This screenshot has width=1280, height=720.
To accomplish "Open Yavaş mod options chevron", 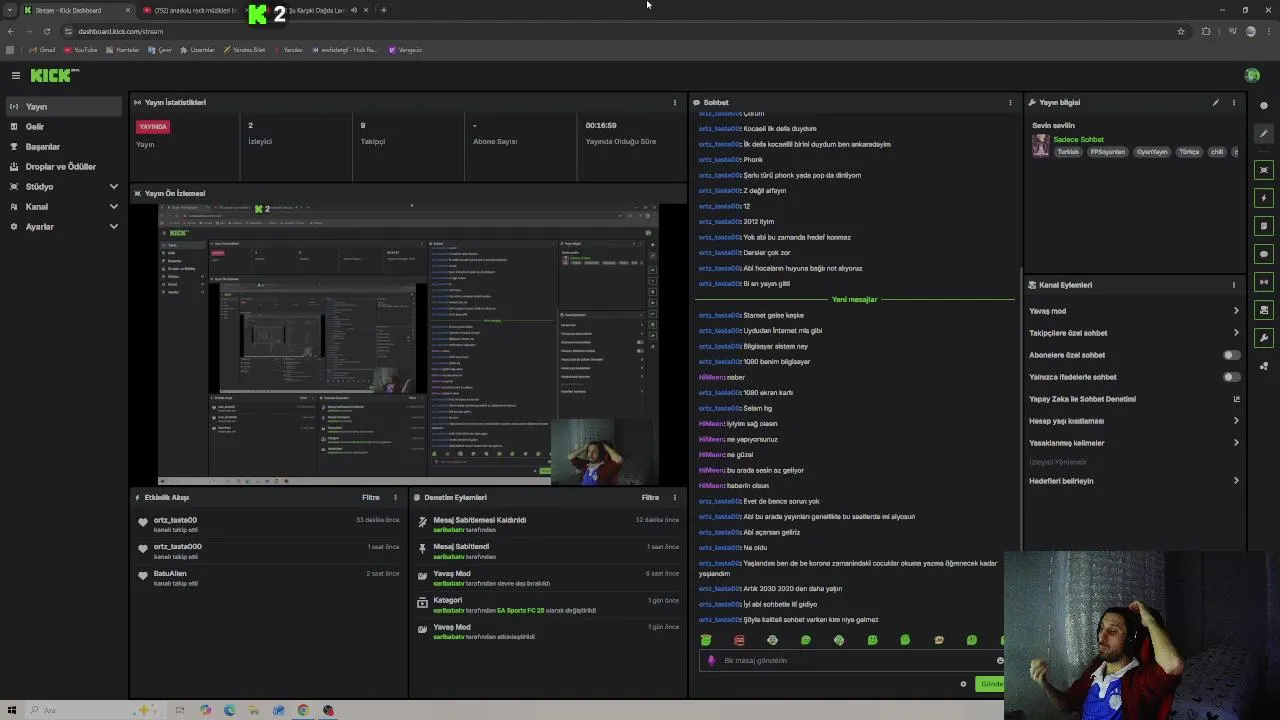I will [x=1236, y=311].
